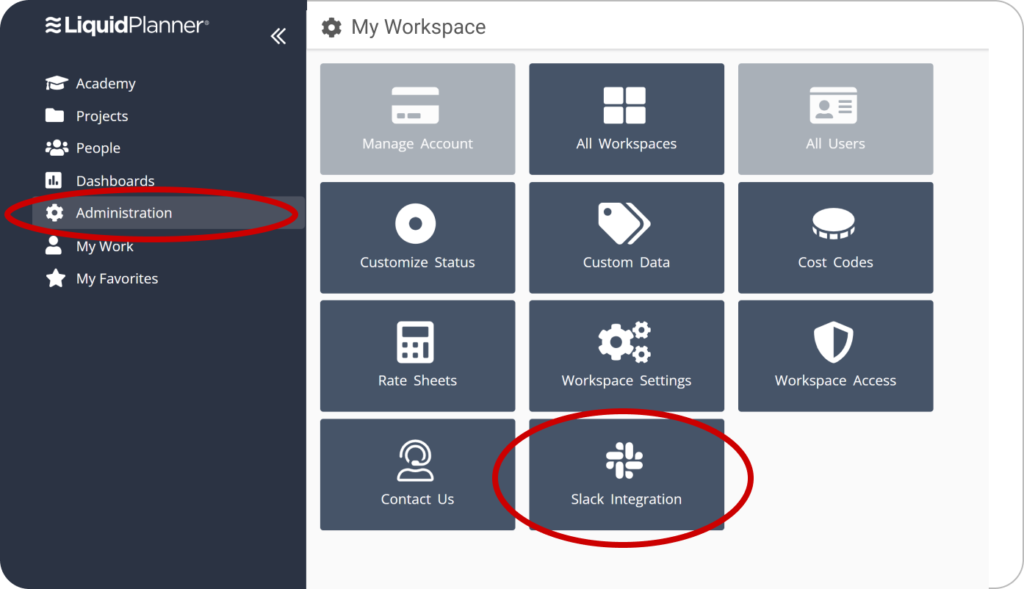Open the All Users tile
This screenshot has height=589, width=1024.
tap(835, 119)
